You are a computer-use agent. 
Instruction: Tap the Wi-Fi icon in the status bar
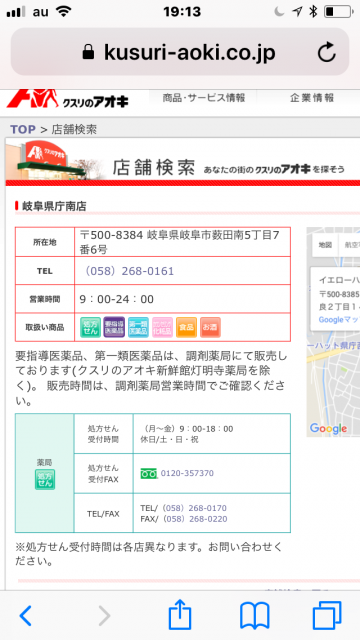(64, 12)
